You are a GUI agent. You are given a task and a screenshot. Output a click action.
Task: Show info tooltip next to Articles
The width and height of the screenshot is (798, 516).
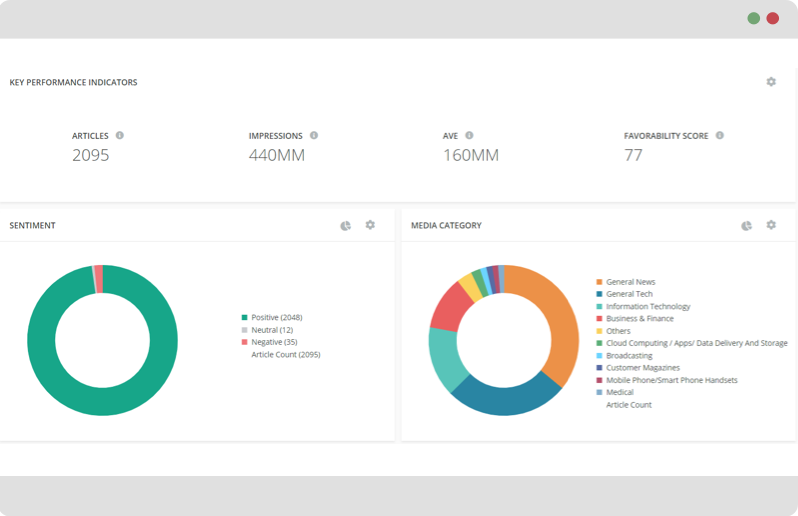[x=120, y=135]
